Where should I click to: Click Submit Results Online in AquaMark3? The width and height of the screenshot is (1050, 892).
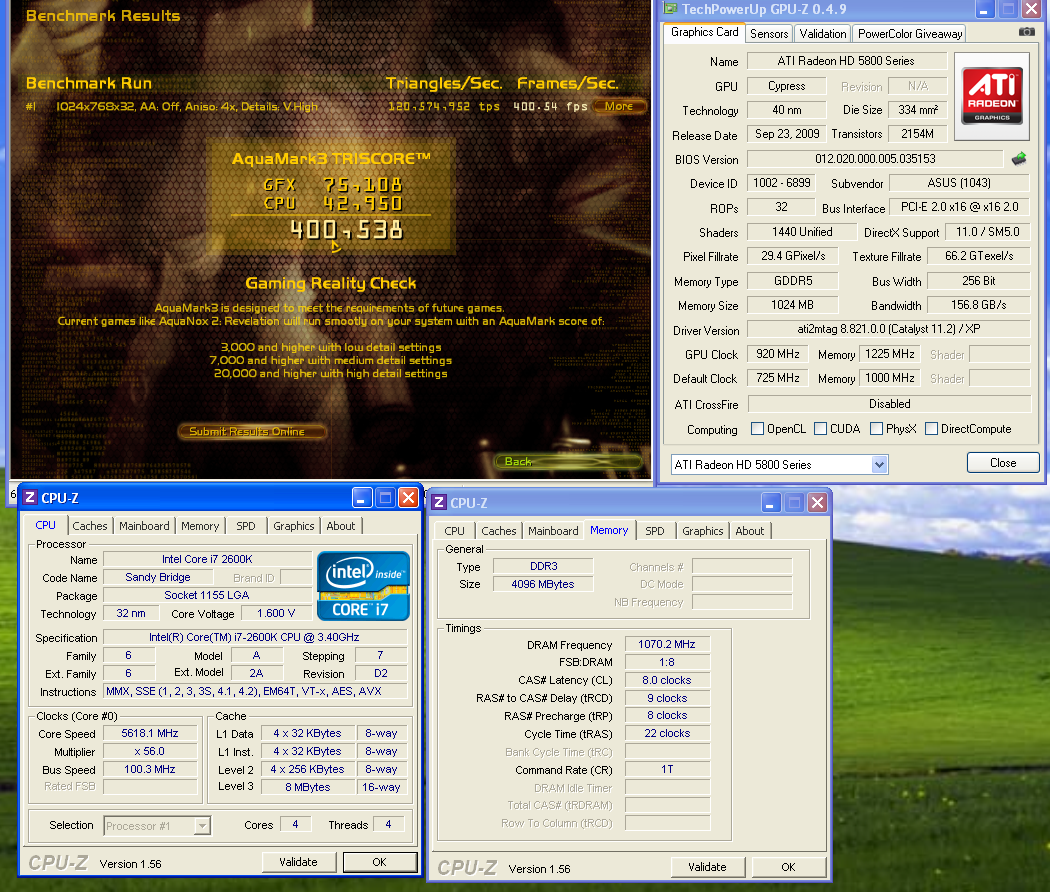point(252,431)
